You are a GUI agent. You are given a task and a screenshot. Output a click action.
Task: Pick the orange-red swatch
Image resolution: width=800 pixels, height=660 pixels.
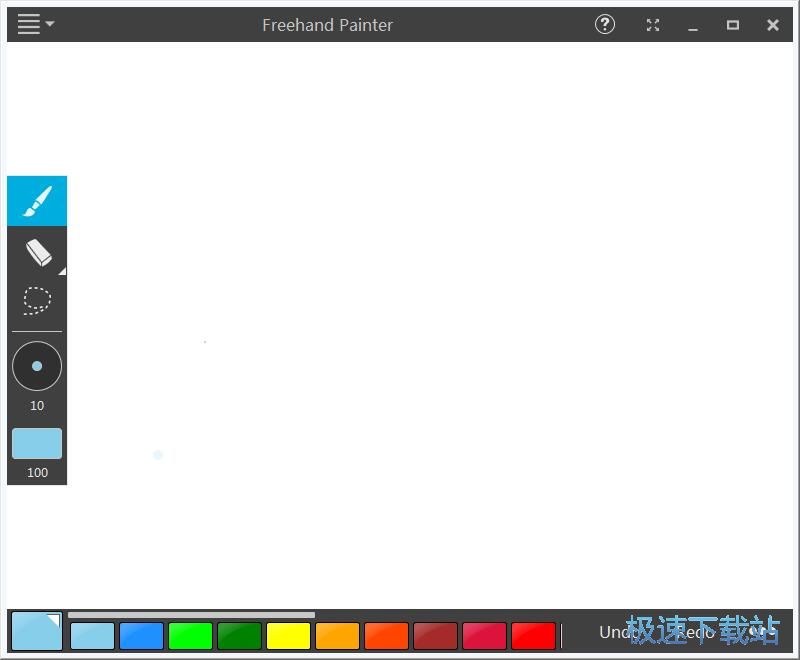click(386, 636)
